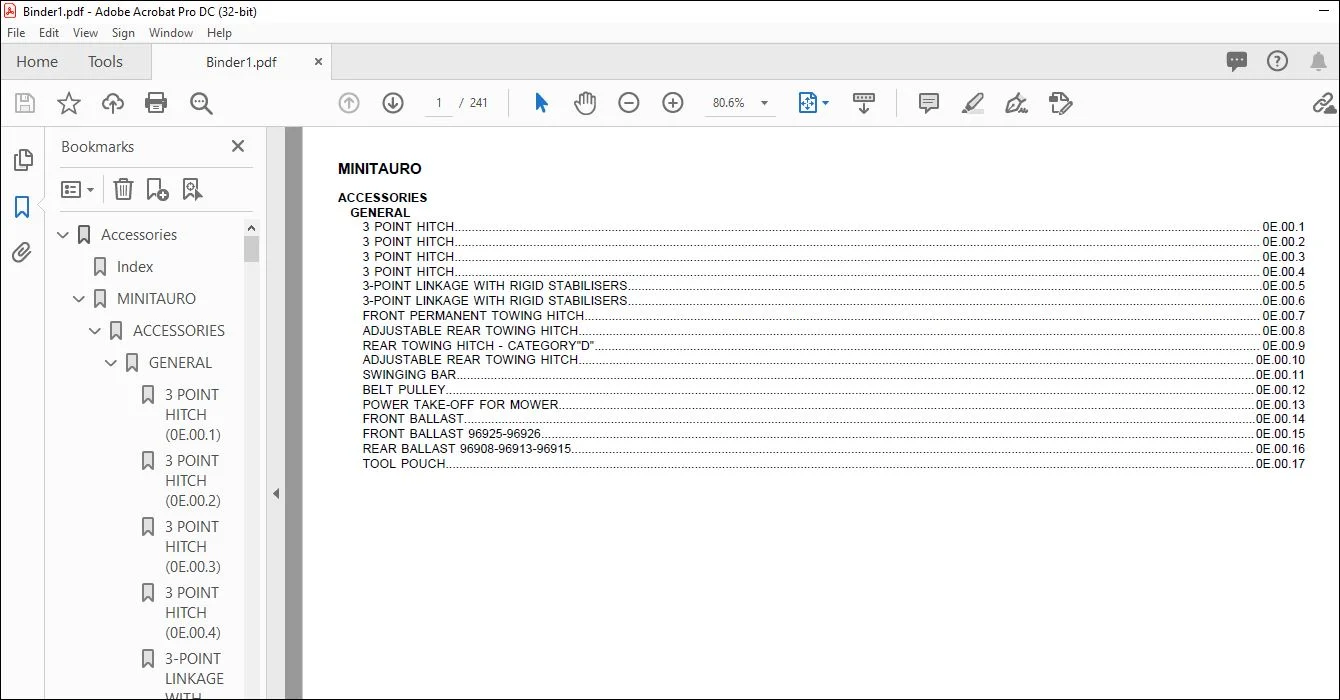
Task: Open the File menu
Action: (x=16, y=33)
